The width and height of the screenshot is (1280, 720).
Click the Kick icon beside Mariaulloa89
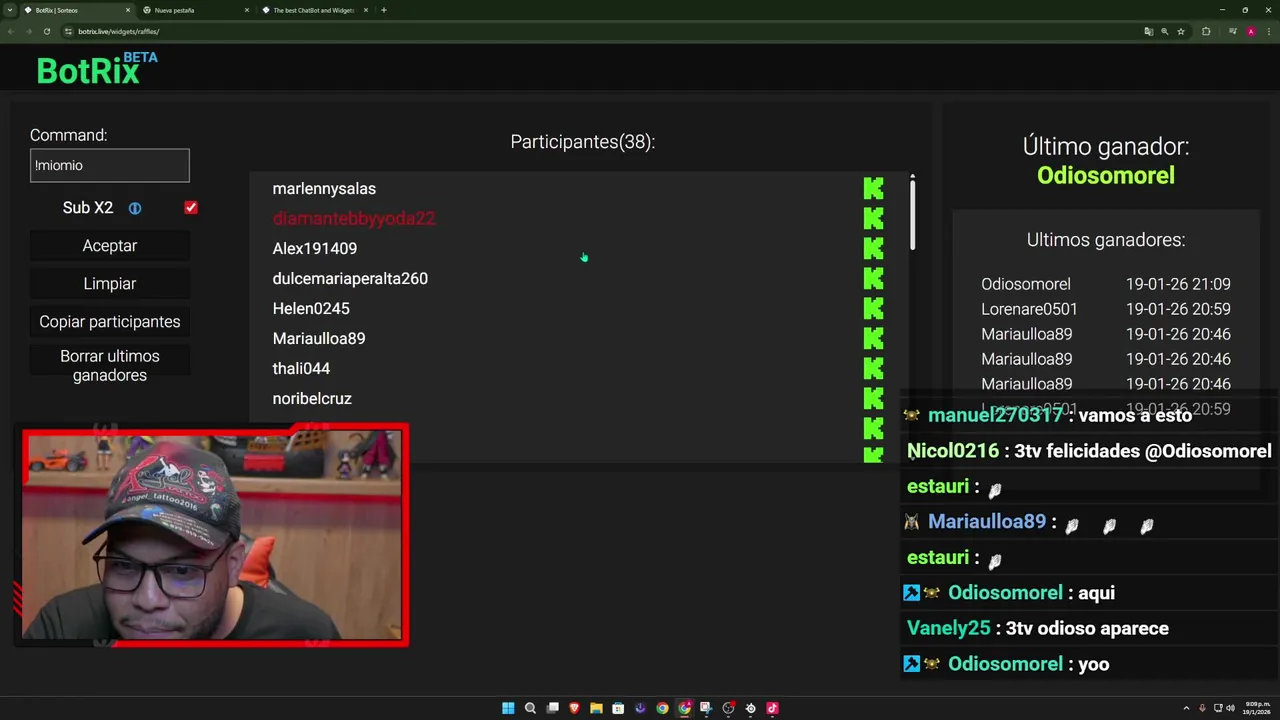click(x=873, y=338)
